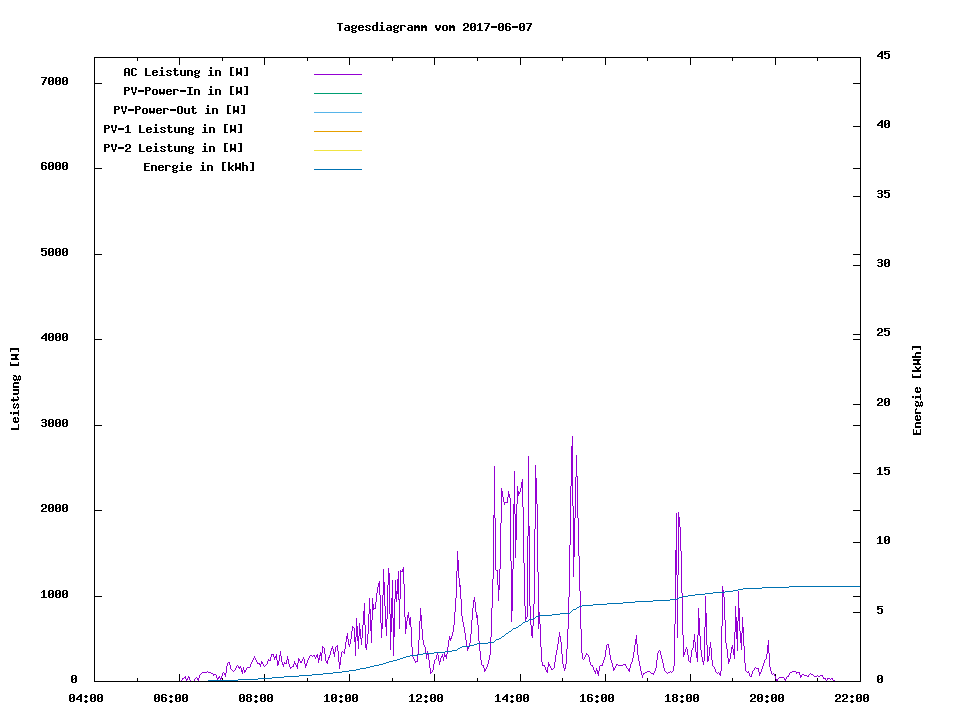Click the light-blue PV-Power-Out legend line sample
Image resolution: width=960 pixels, height=720 pixels.
[x=337, y=112]
